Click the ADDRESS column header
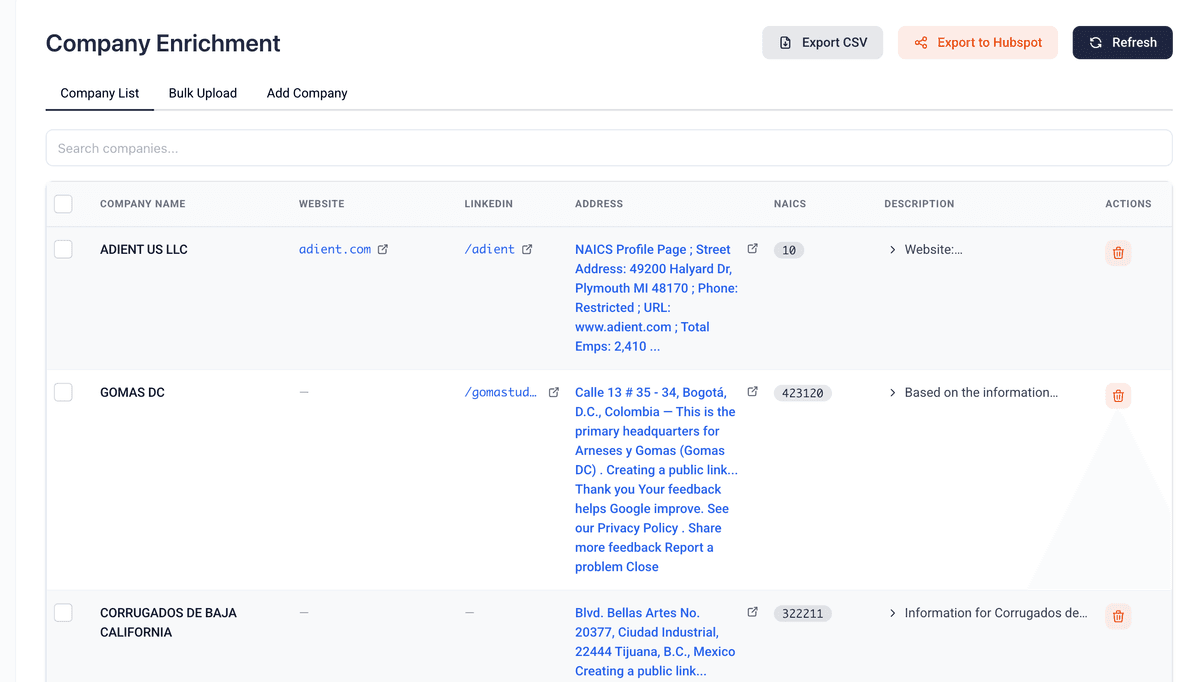Viewport: 1200px width, 682px height. tap(599, 204)
